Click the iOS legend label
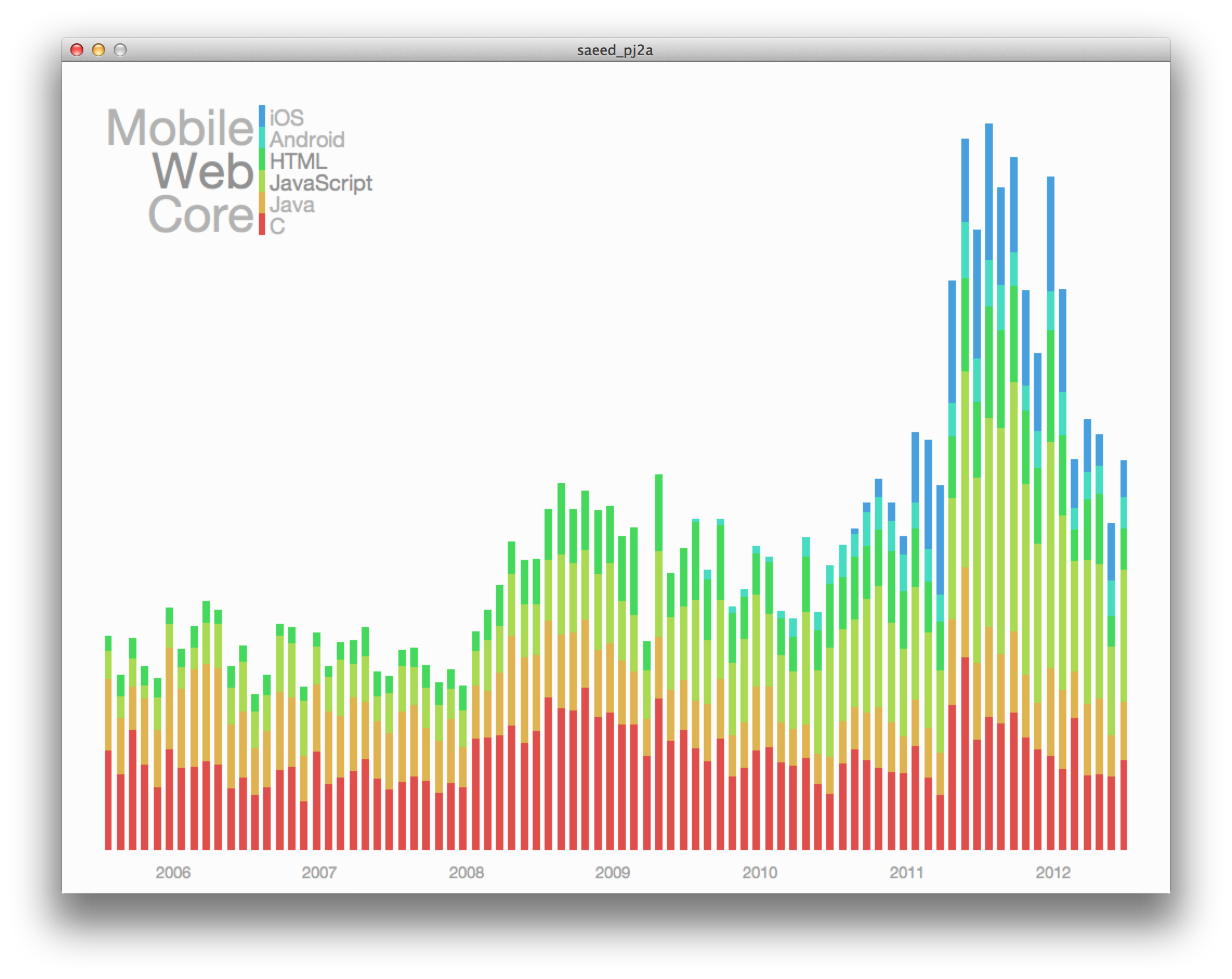The height and width of the screenshot is (979, 1232). (x=286, y=118)
